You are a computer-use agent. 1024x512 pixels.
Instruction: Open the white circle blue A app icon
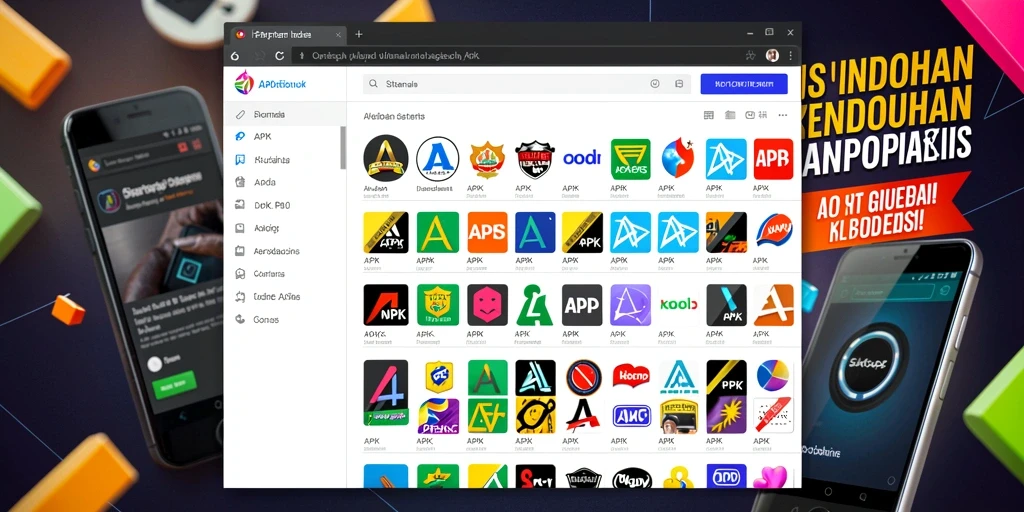(437, 159)
